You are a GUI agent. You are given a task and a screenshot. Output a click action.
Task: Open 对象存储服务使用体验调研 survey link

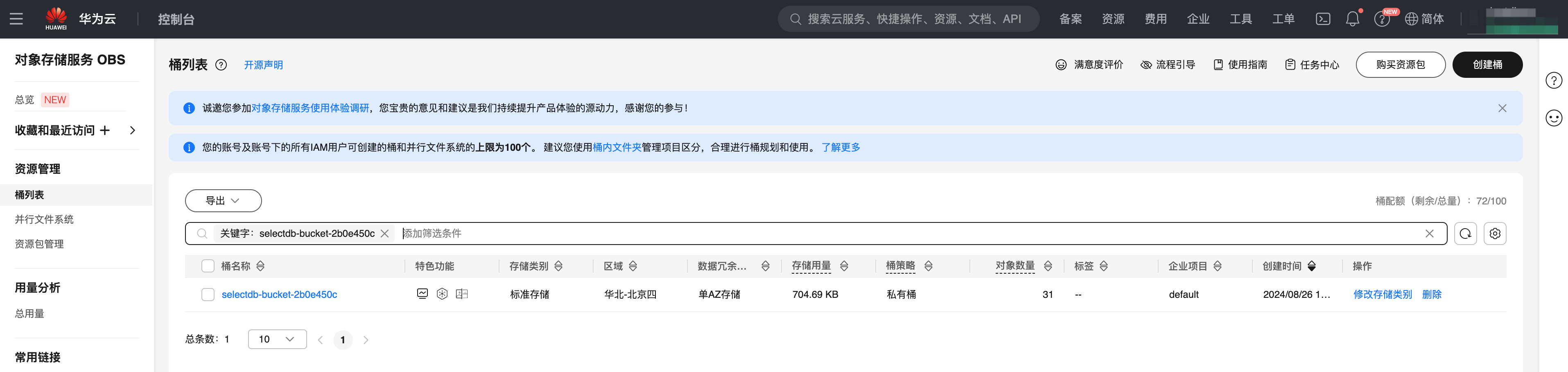(x=310, y=108)
